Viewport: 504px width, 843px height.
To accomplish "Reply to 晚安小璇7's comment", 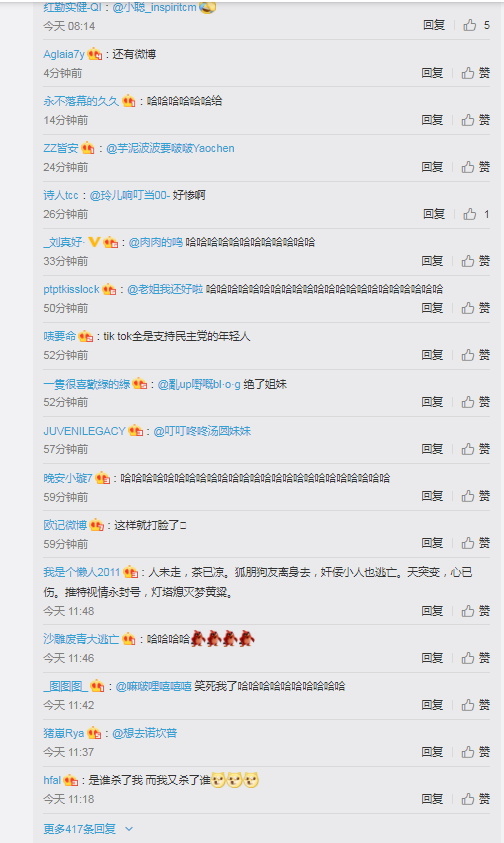I will tap(432, 496).
